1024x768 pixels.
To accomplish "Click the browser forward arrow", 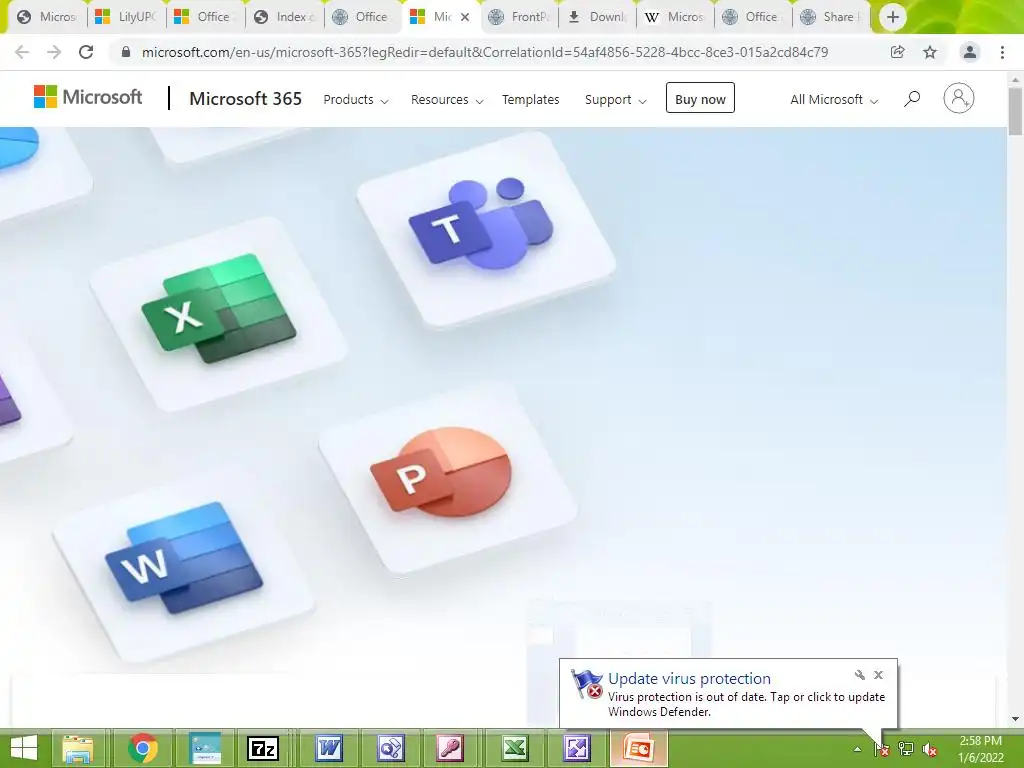I will pyautogui.click(x=54, y=52).
